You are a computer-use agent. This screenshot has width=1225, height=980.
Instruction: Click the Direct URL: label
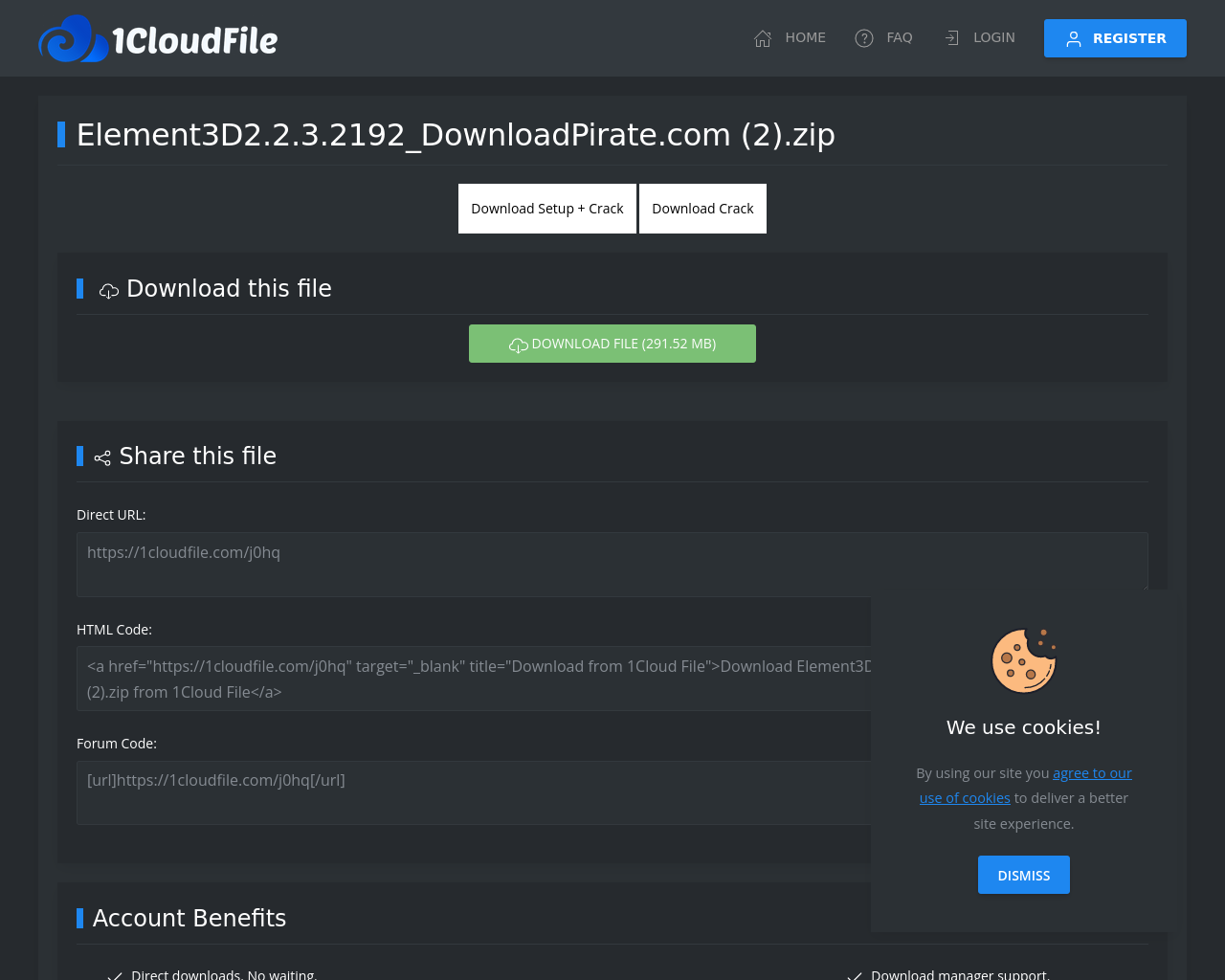[111, 515]
